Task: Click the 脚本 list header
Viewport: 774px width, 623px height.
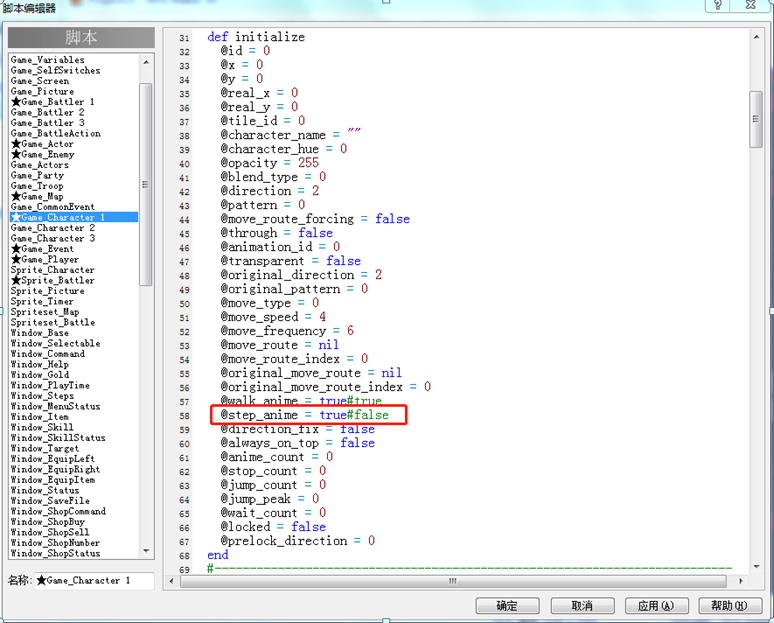Action: [81, 38]
